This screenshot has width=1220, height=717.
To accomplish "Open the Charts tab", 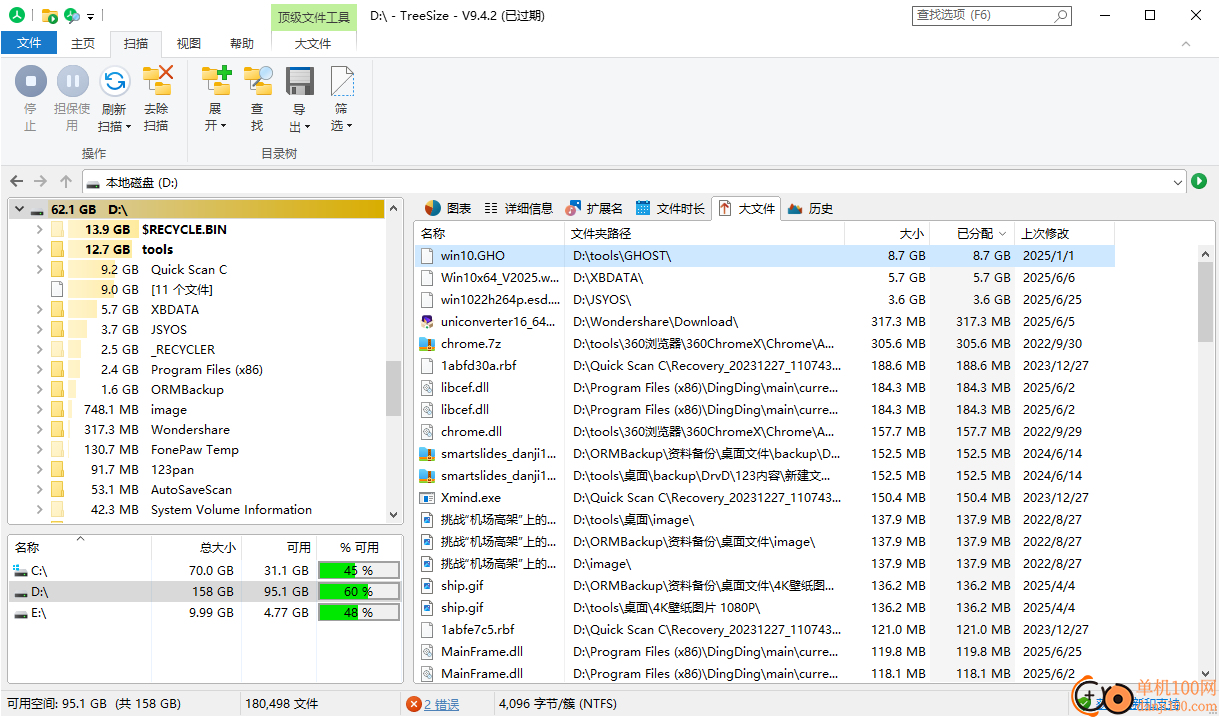I will pyautogui.click(x=447, y=208).
